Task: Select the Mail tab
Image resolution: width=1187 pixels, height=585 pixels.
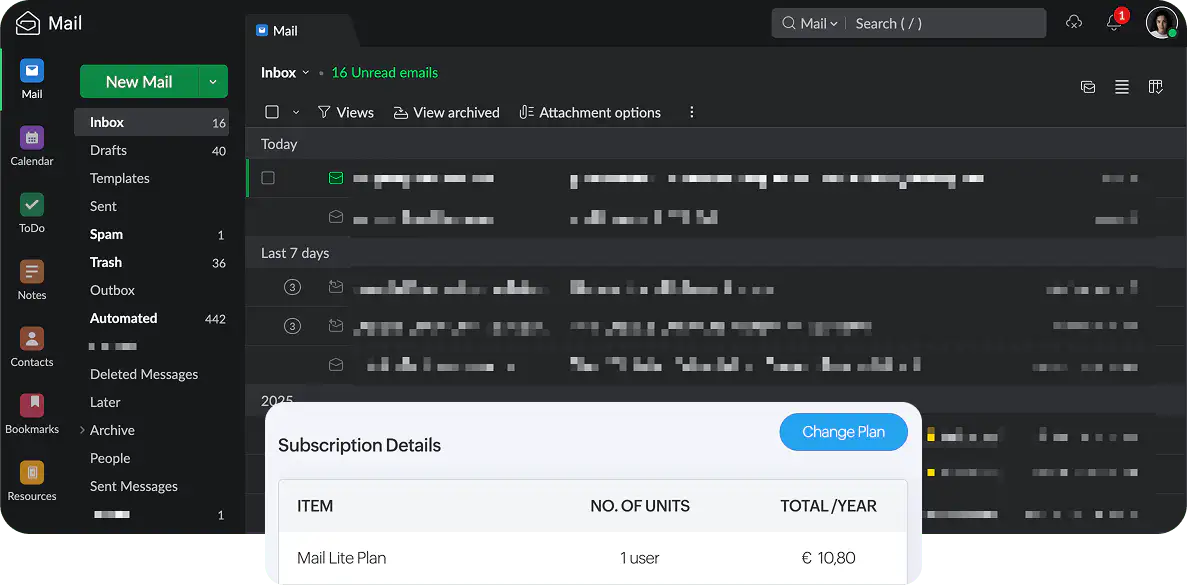Action: pos(285,31)
